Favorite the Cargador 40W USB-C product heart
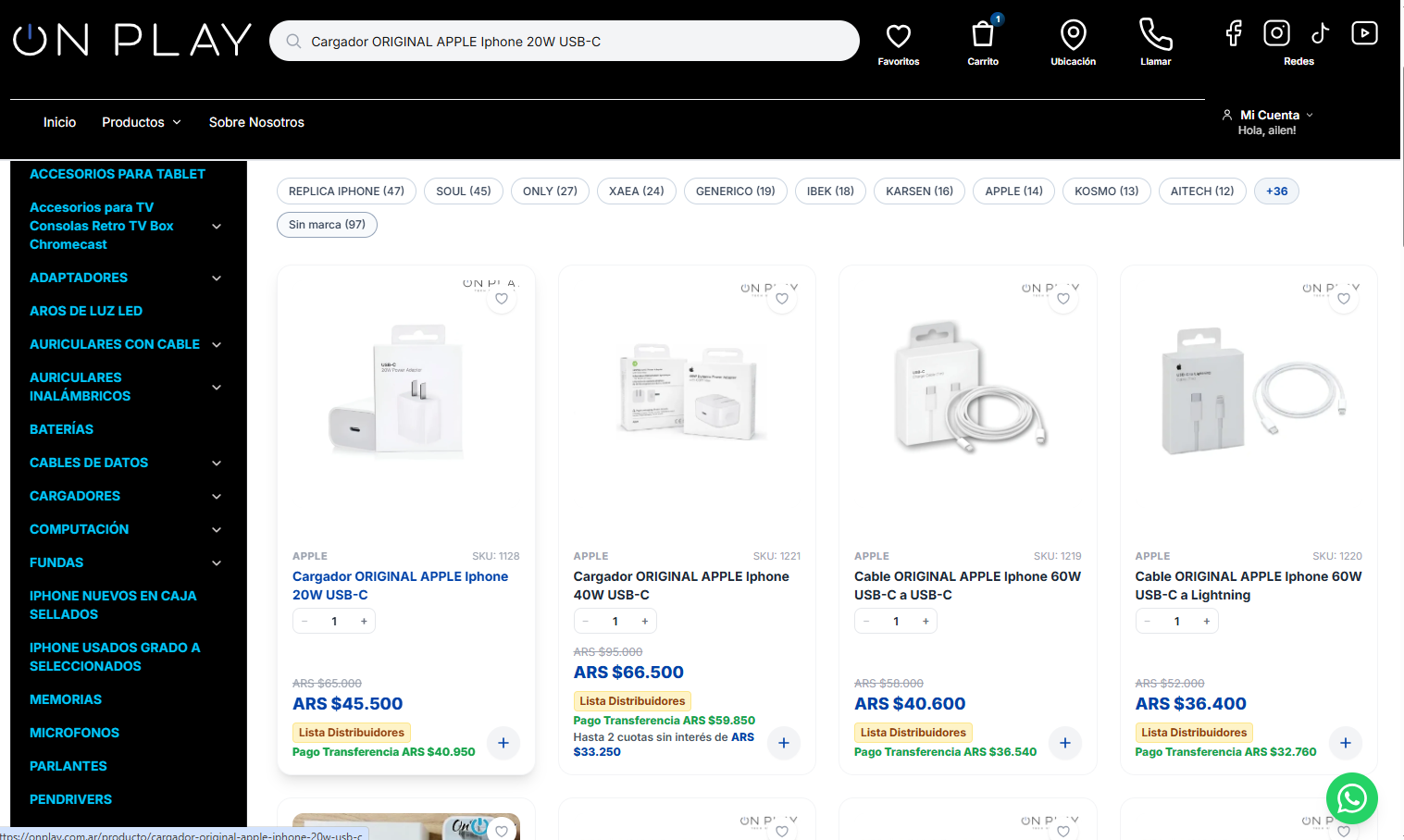This screenshot has height=840, width=1404. click(x=782, y=299)
